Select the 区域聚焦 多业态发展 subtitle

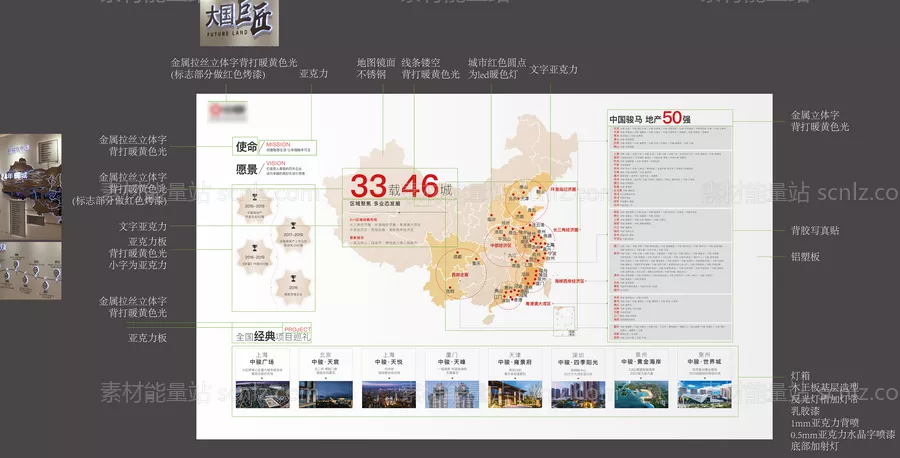(x=374, y=204)
